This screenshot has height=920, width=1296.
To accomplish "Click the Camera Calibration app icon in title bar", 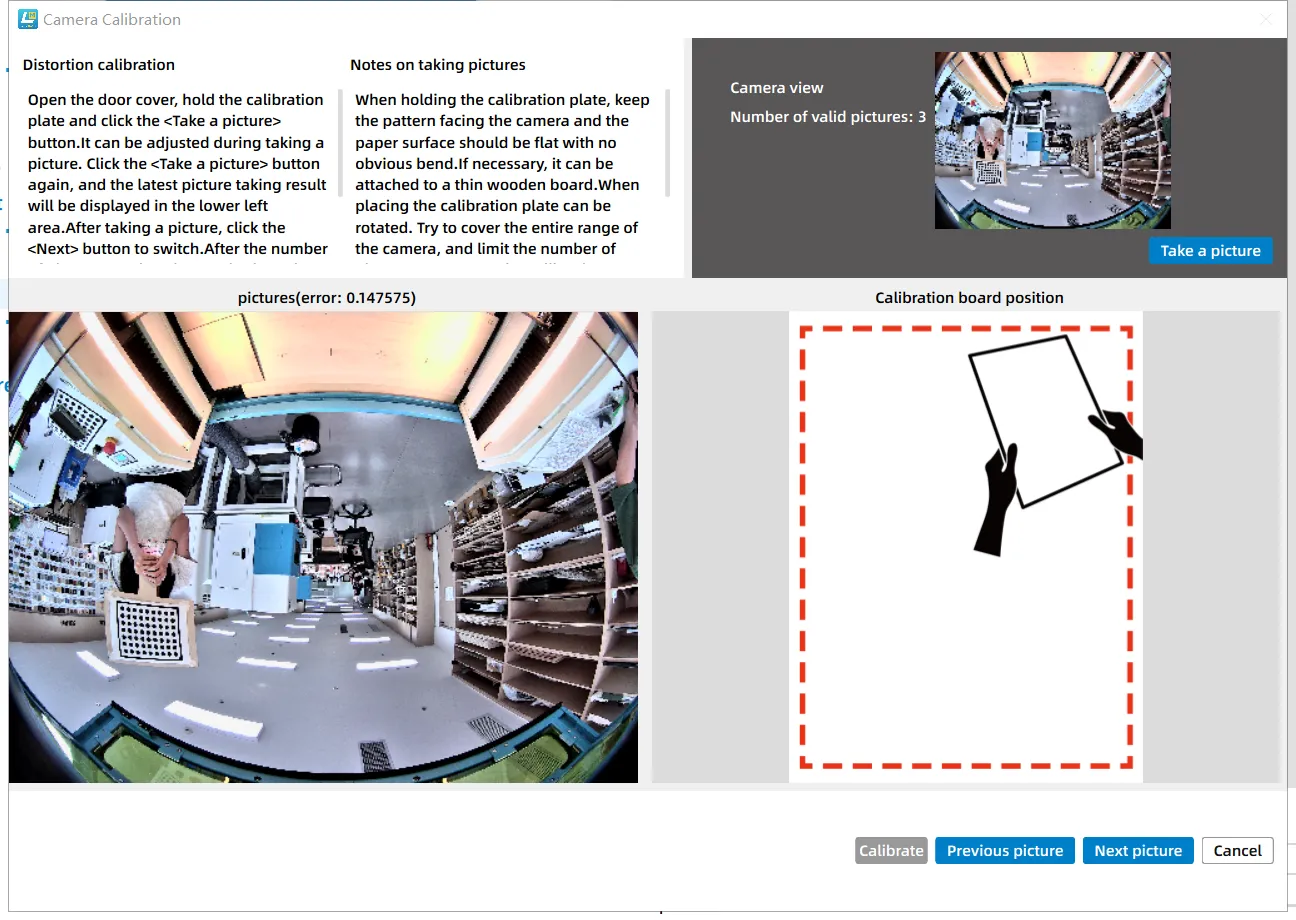I will tap(28, 19).
